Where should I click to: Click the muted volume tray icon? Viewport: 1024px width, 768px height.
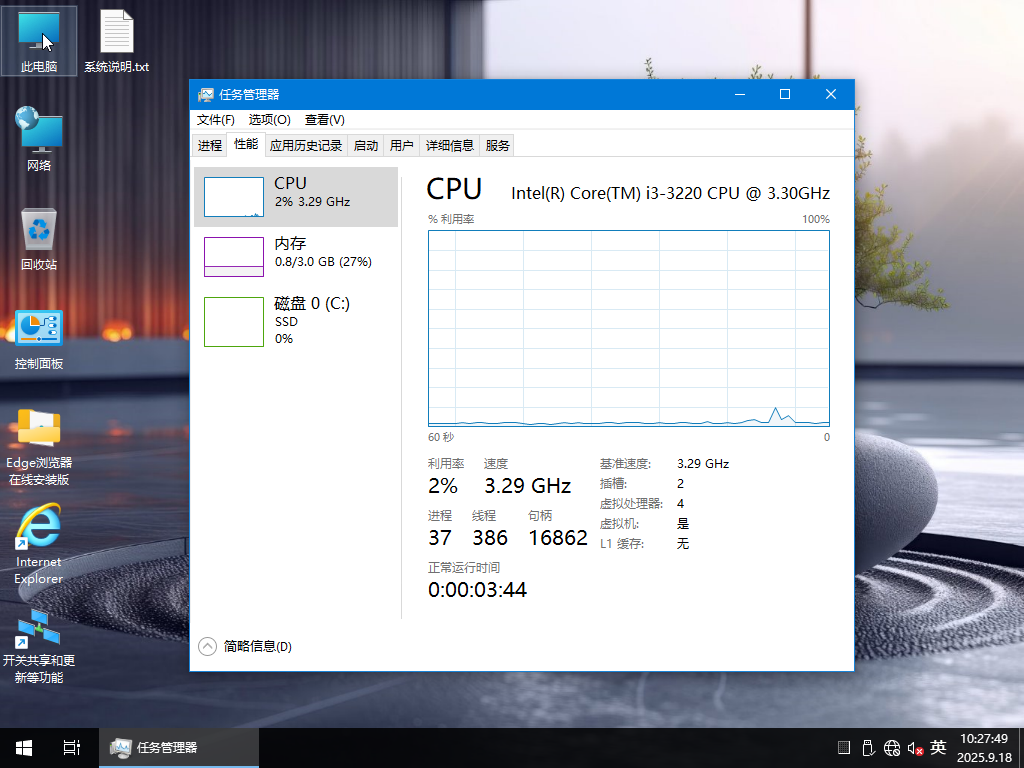(915, 748)
